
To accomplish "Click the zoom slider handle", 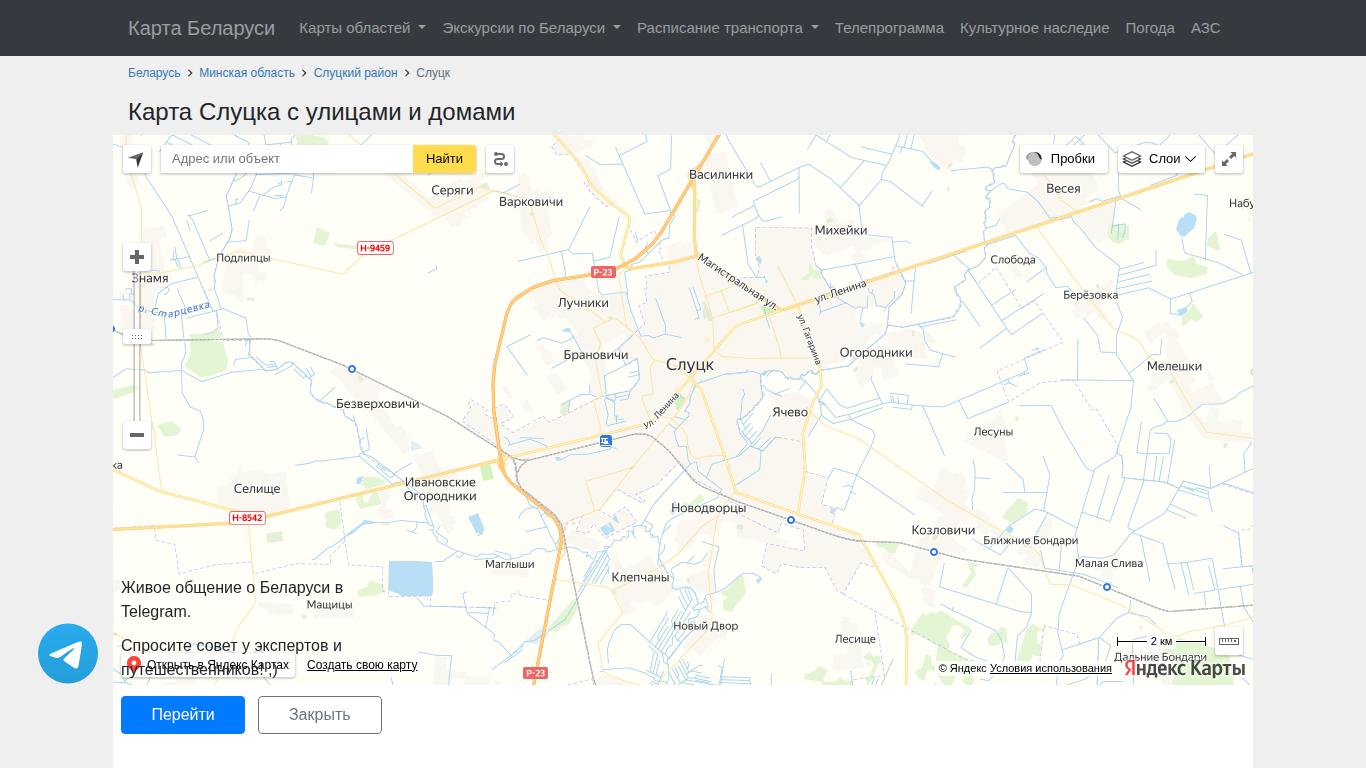I will (137, 337).
